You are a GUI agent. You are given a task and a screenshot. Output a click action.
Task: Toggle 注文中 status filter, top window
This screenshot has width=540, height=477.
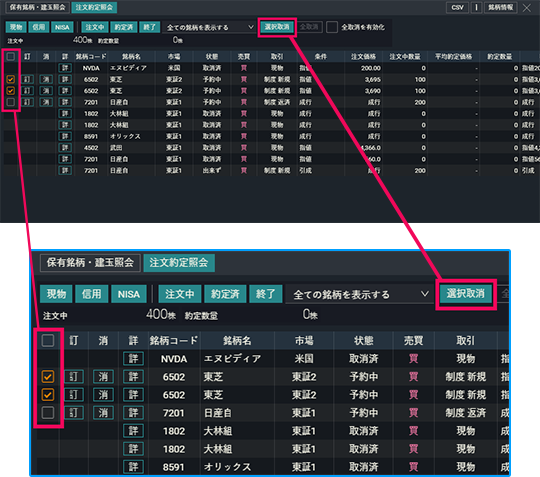pyautogui.click(x=95, y=27)
